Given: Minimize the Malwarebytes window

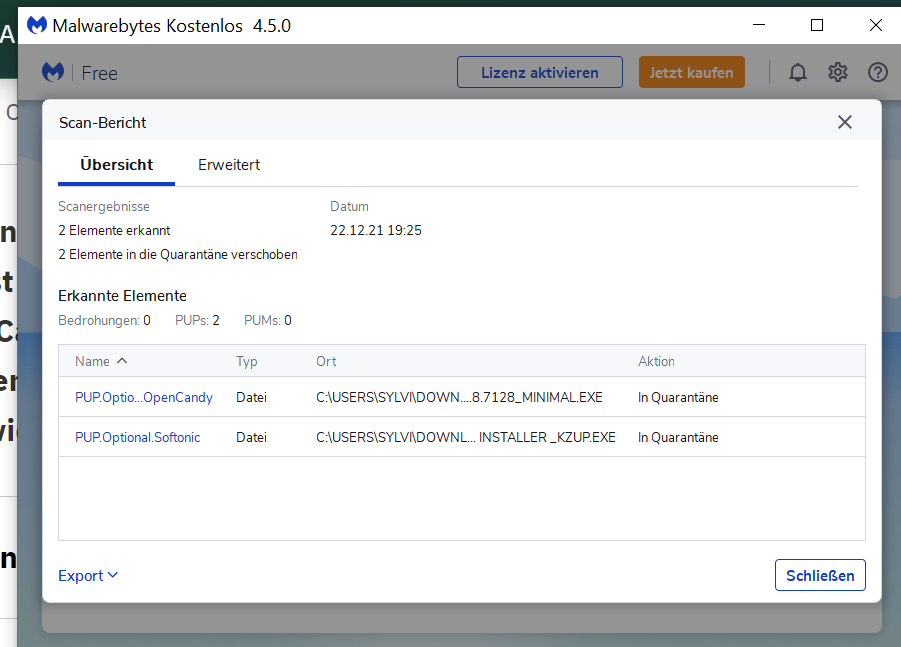Looking at the screenshot, I should [759, 25].
